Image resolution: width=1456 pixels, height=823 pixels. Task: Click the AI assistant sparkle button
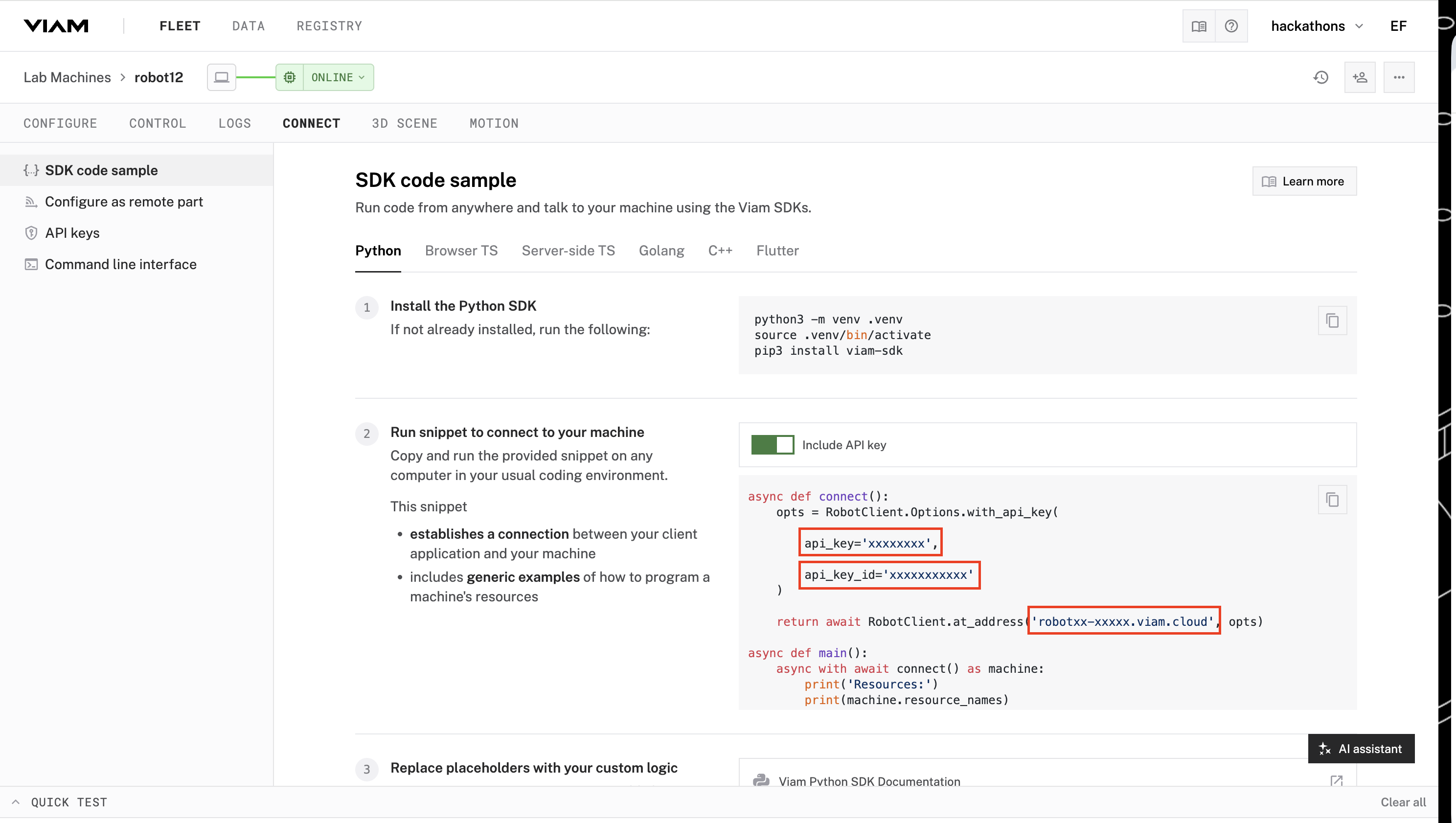(1361, 749)
